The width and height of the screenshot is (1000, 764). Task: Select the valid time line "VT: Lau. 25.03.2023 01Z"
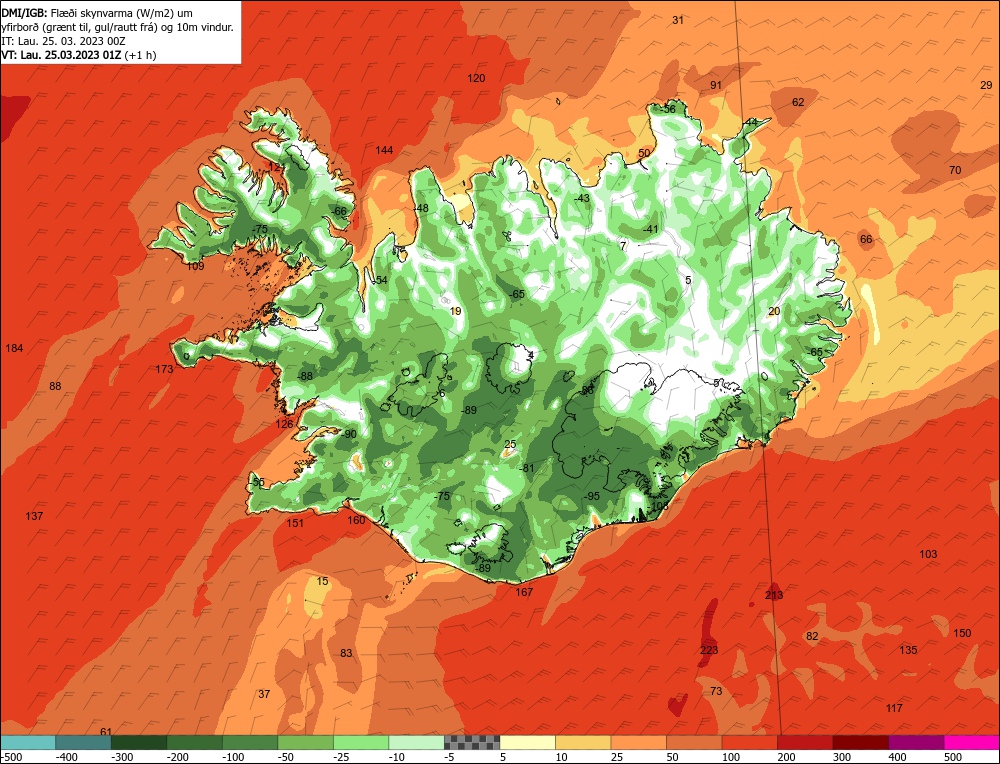click(61, 55)
